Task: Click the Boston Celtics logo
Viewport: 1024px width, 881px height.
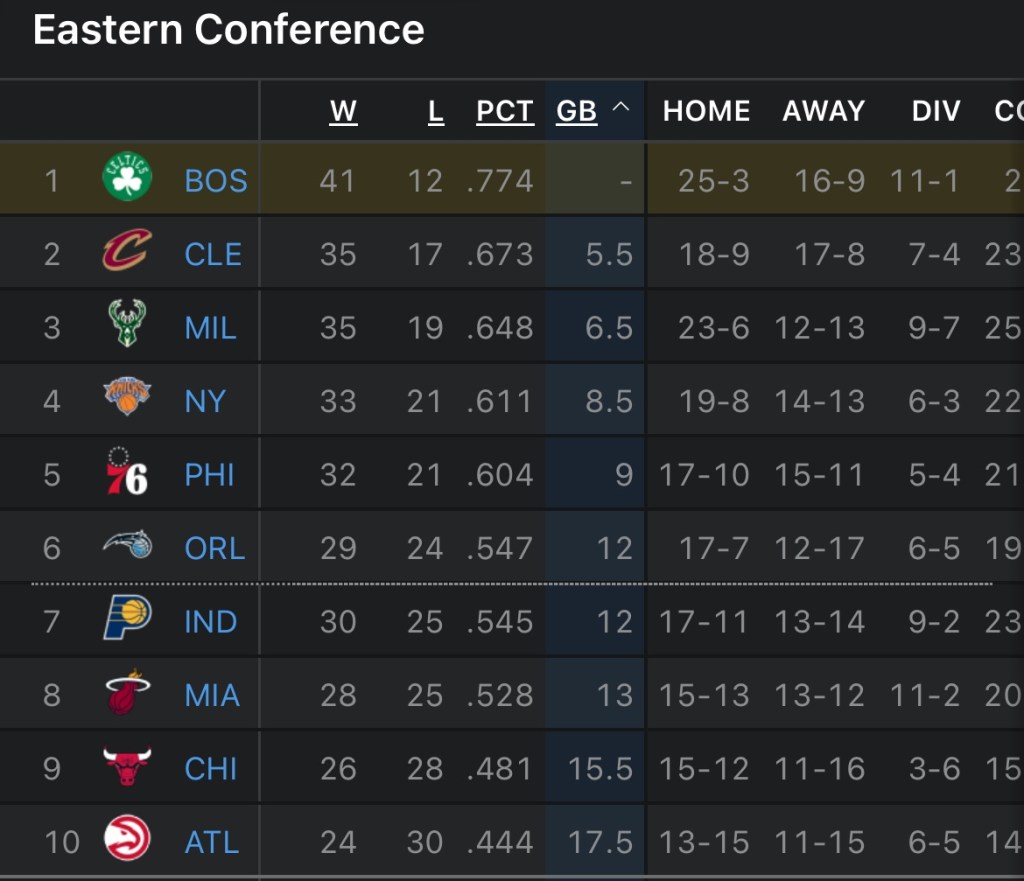Action: point(127,179)
